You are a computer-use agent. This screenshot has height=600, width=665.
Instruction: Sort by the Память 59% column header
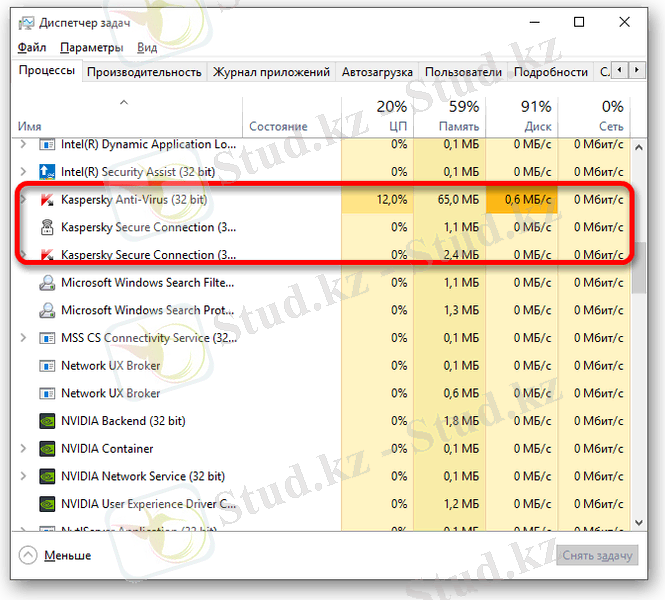[x=450, y=117]
